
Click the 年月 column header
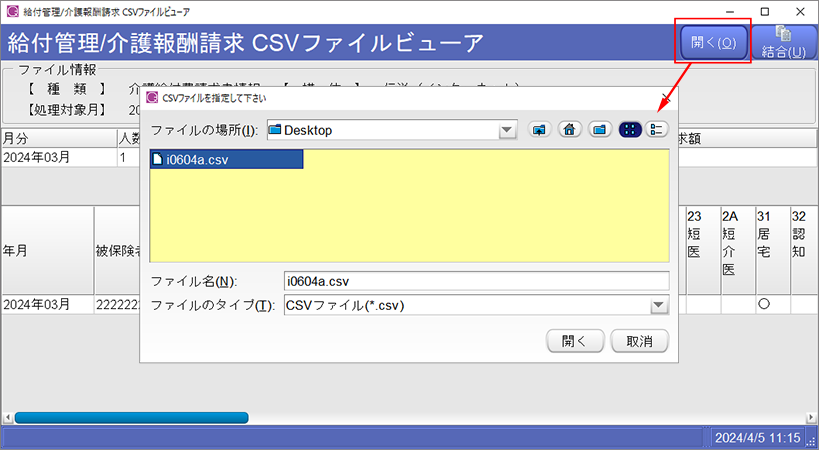48,251
